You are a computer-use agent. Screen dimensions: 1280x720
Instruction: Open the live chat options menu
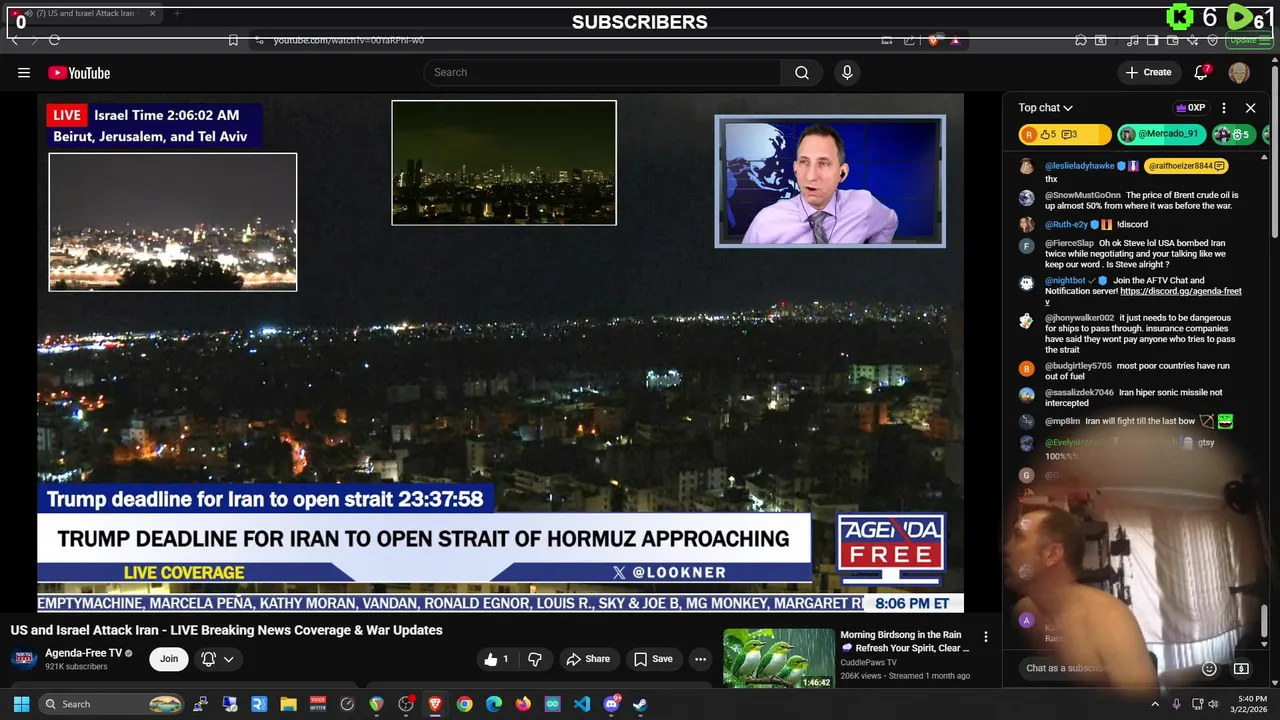click(1224, 108)
